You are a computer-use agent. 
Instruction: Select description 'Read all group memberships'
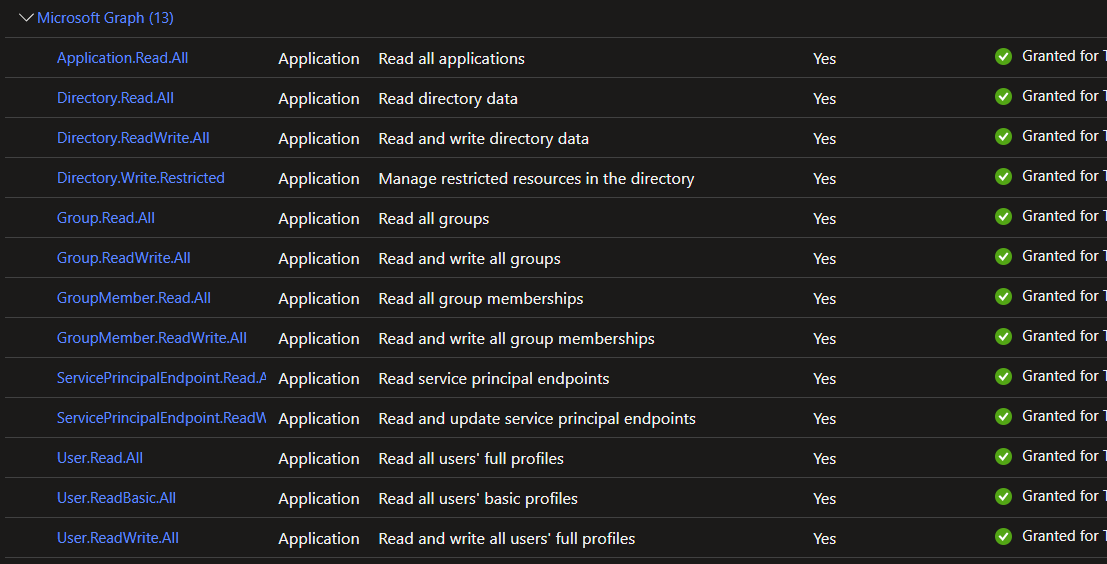[x=481, y=299]
